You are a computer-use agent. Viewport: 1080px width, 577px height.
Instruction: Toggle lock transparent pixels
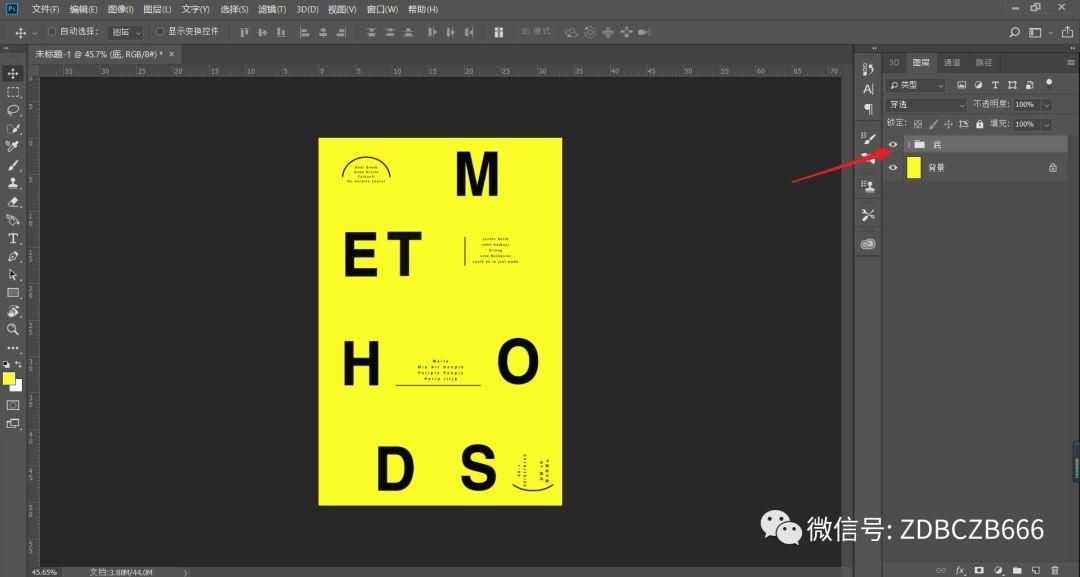click(918, 124)
